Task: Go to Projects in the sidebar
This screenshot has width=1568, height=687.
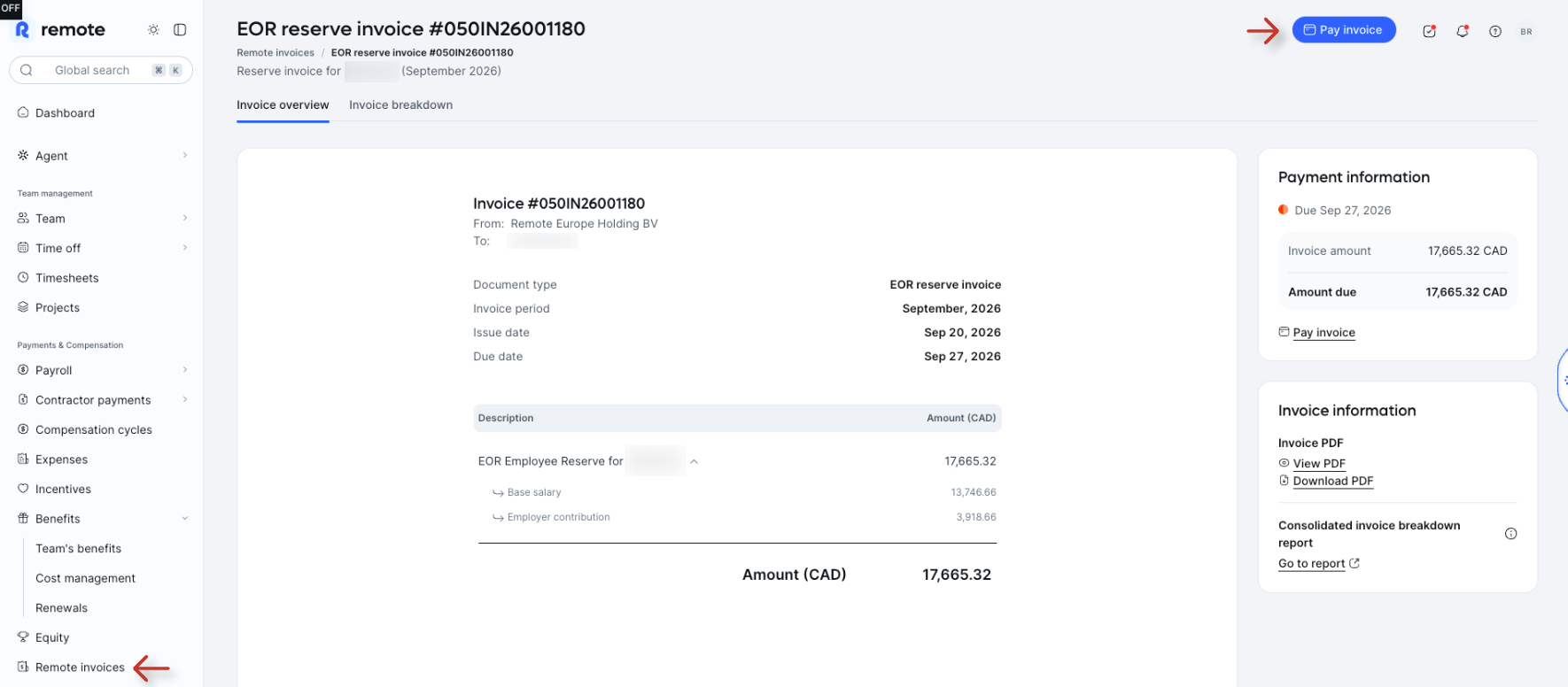Action: pyautogui.click(x=58, y=308)
